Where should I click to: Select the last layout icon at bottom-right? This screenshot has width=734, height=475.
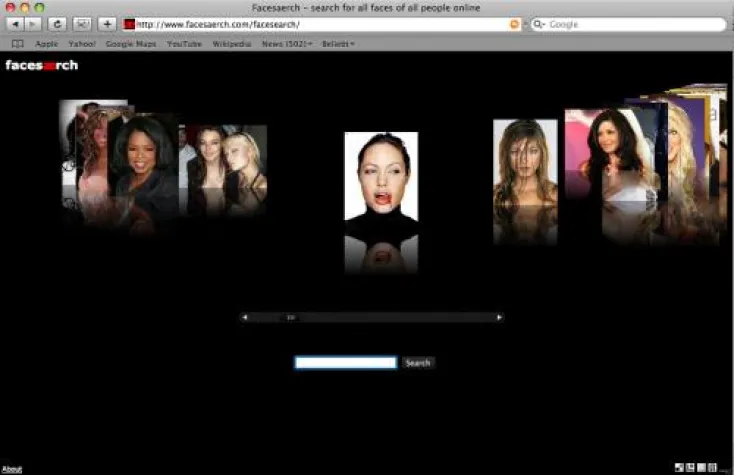pyautogui.click(x=712, y=467)
